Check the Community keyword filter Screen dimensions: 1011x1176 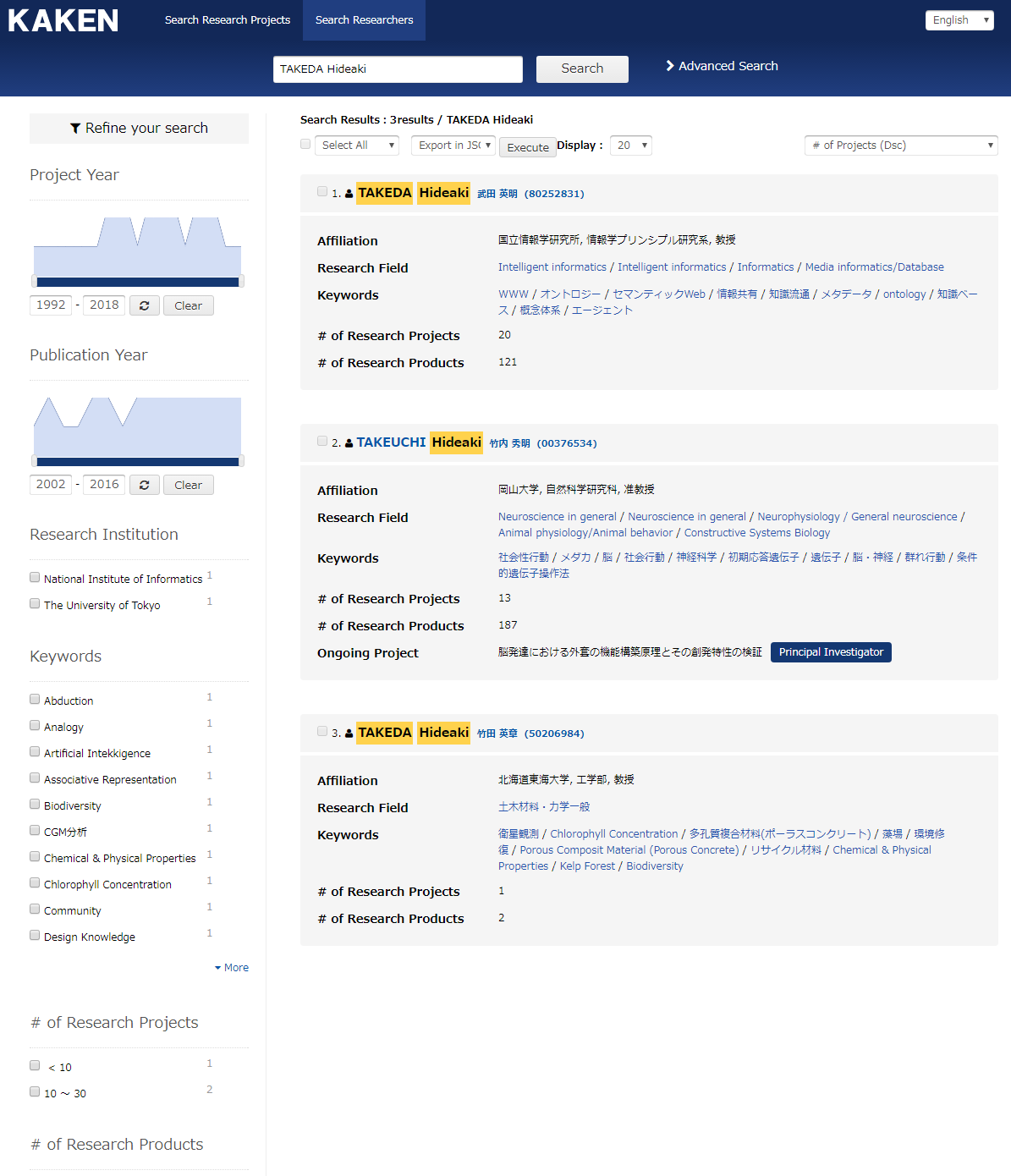click(x=35, y=909)
